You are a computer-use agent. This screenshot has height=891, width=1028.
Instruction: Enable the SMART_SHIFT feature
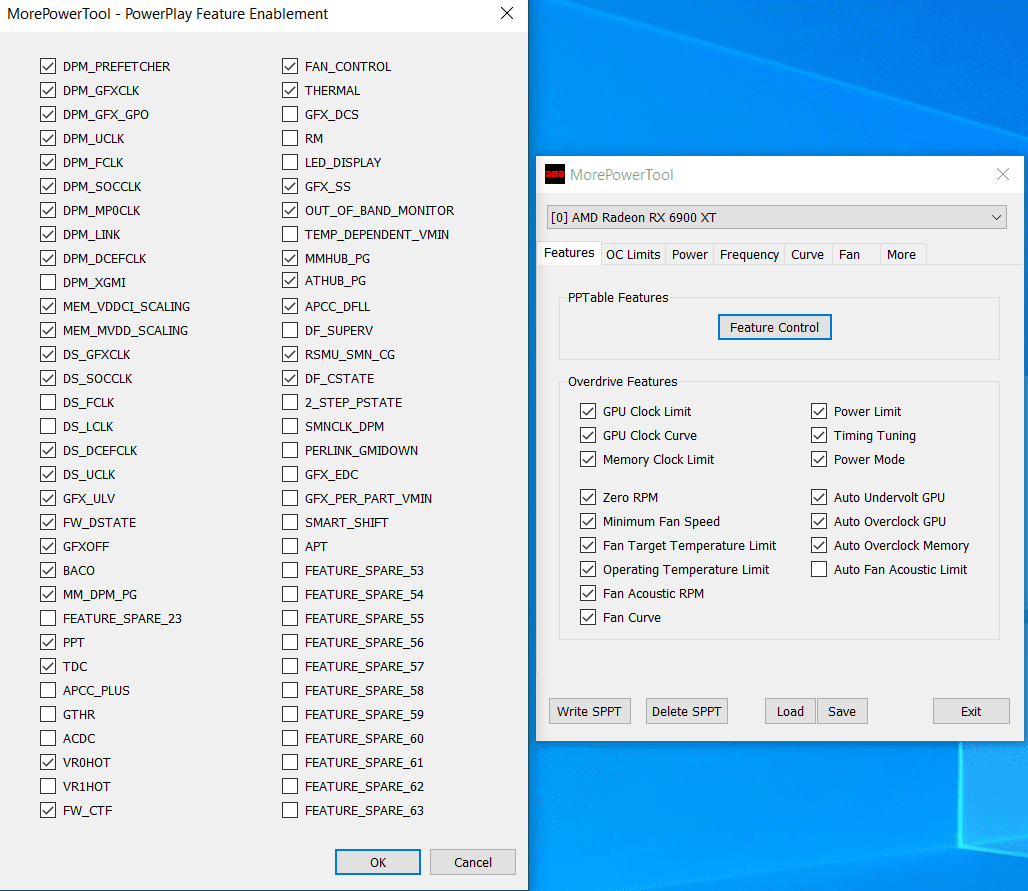click(290, 522)
